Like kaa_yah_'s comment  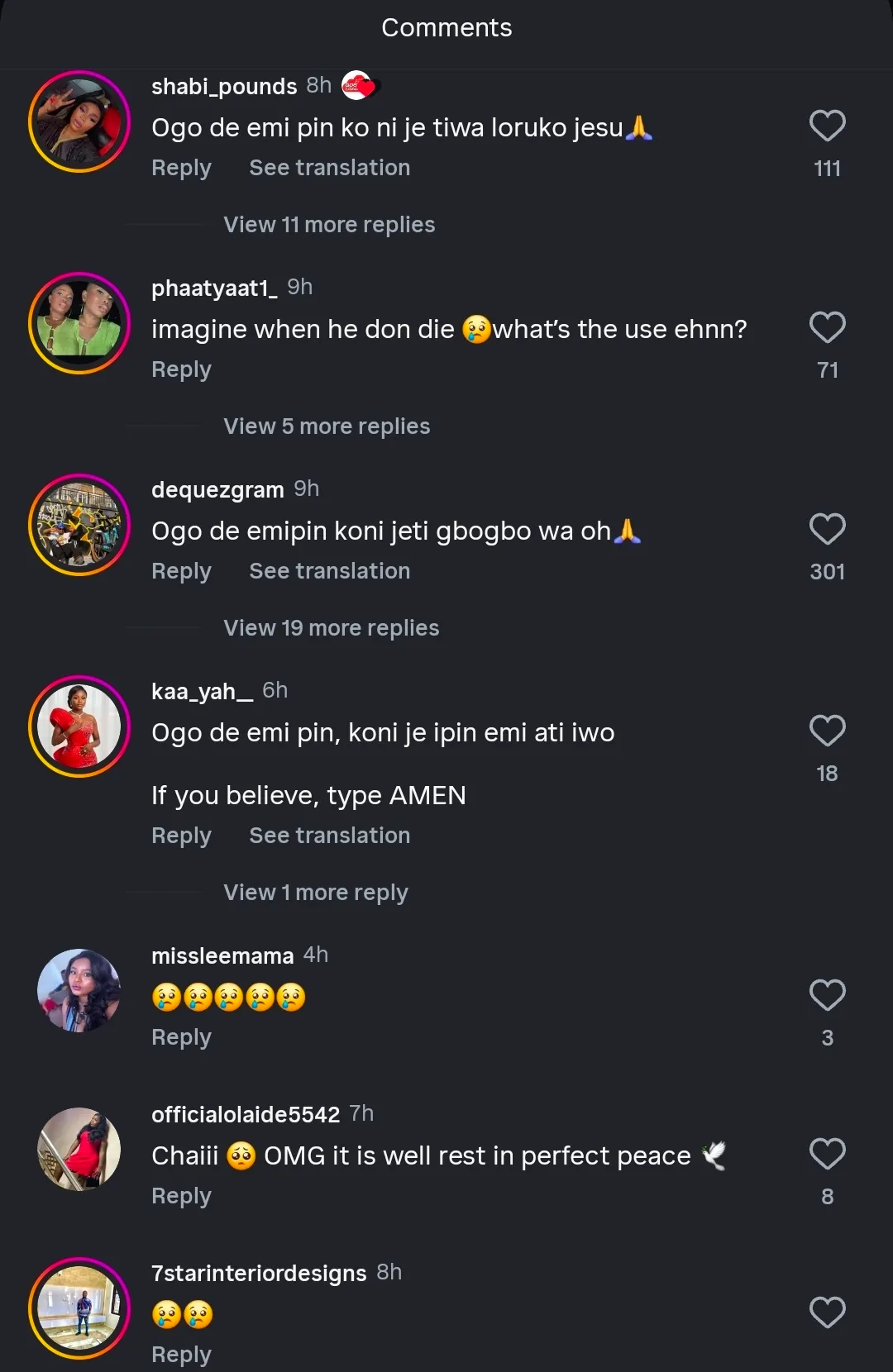pyautogui.click(x=827, y=731)
